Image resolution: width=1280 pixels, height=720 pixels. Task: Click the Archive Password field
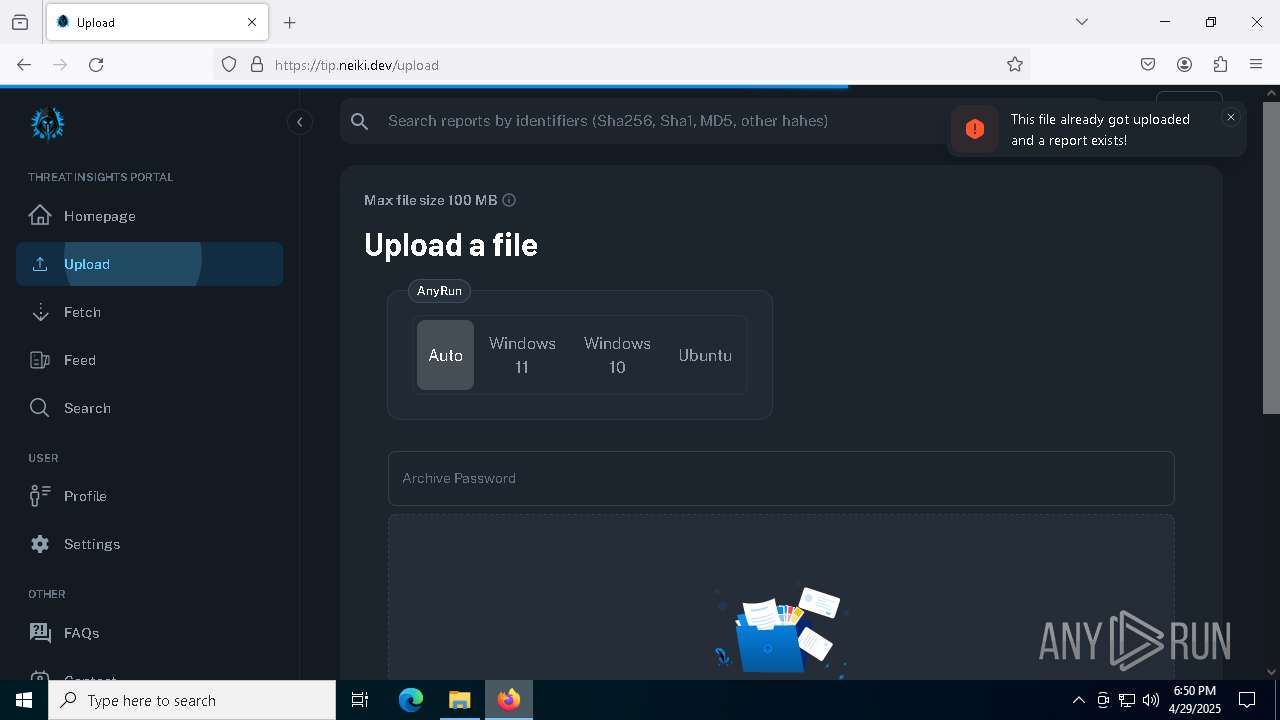[x=781, y=478]
